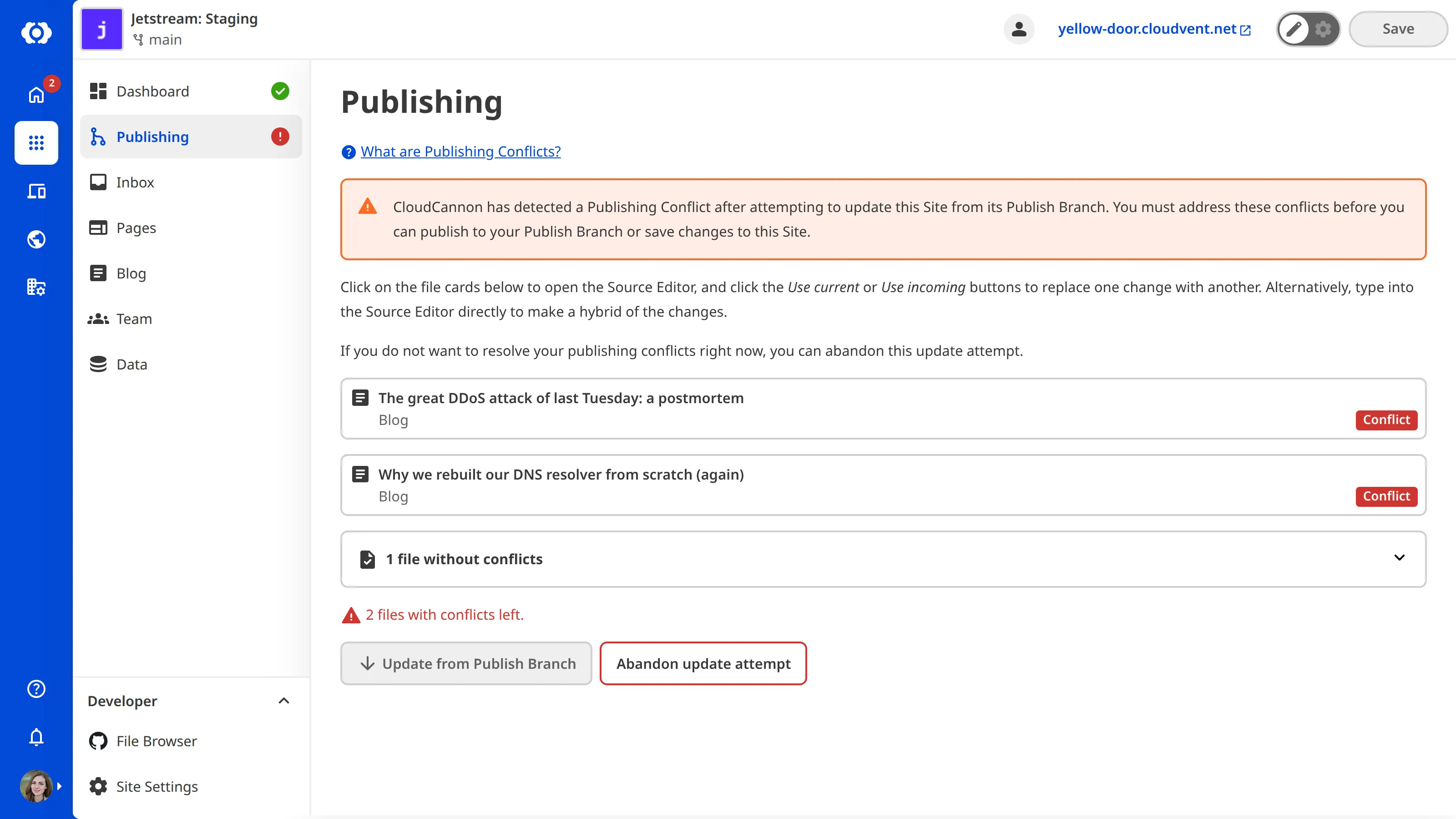Click the Jetstream site purple j icon
Image resolution: width=1456 pixels, height=819 pixels.
102,29
